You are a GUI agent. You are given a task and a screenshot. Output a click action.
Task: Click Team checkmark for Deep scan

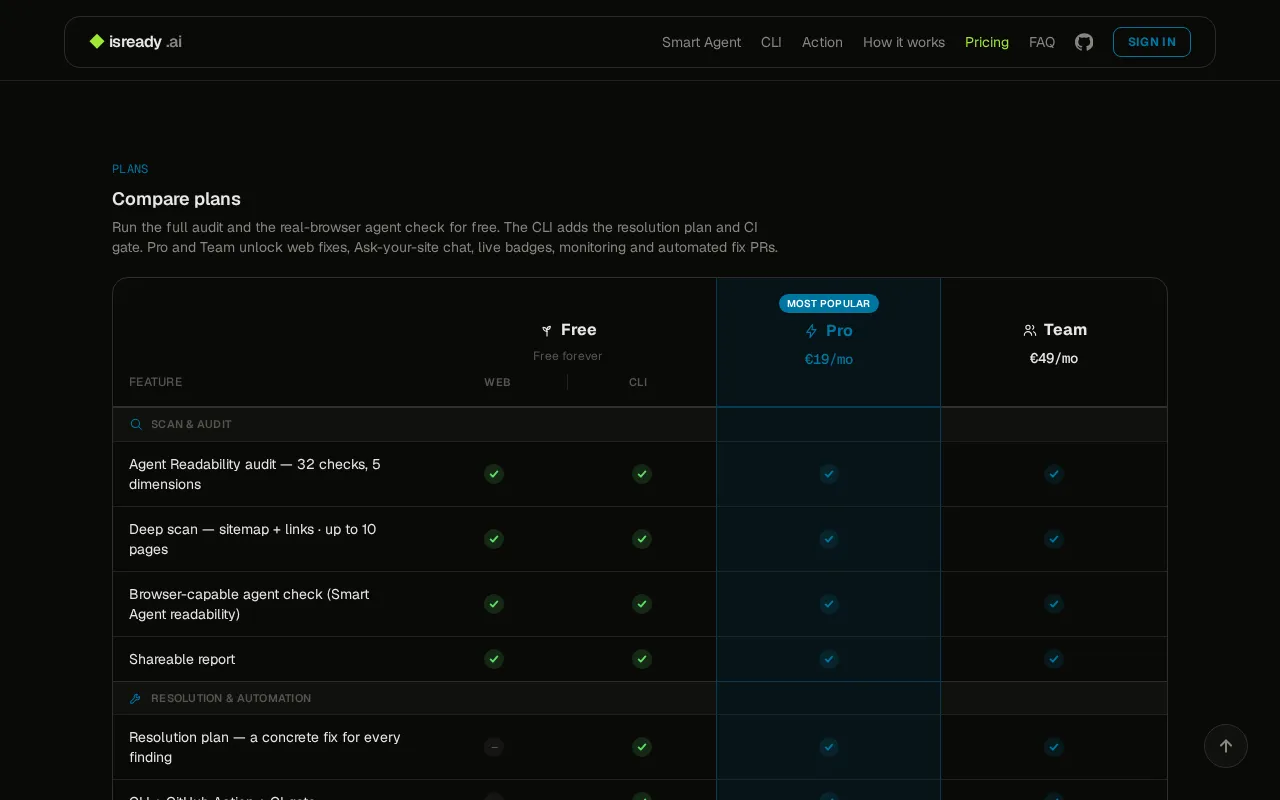1054,539
